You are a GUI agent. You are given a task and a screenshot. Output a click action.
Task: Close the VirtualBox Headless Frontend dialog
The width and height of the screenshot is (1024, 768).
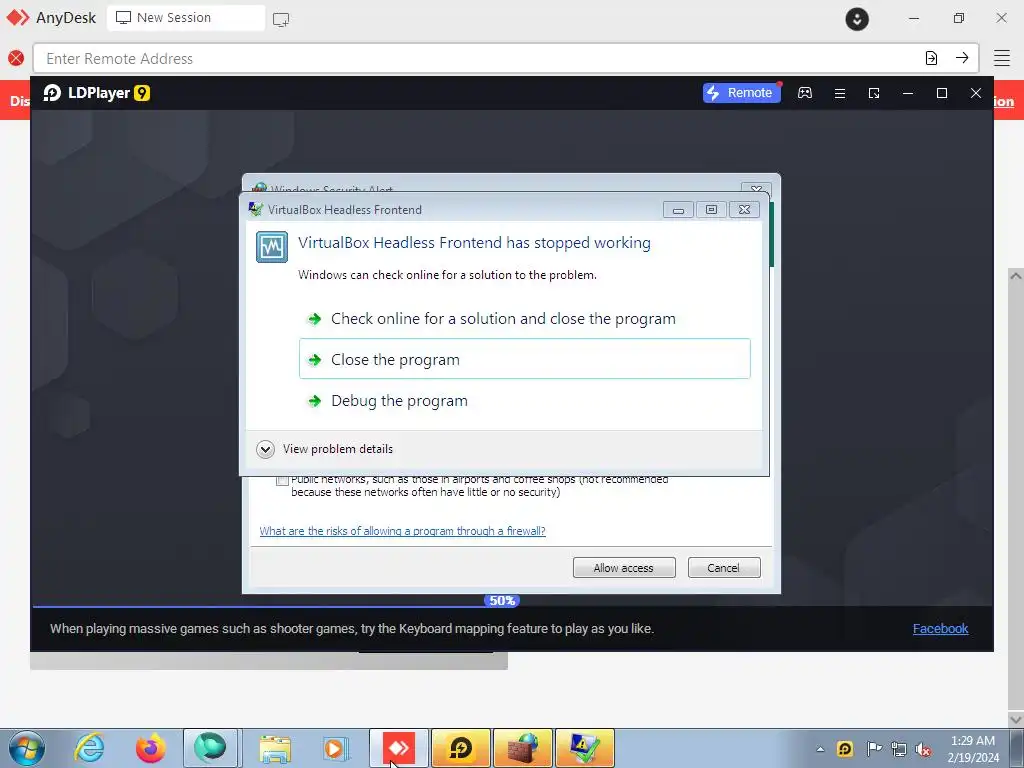[x=744, y=210]
